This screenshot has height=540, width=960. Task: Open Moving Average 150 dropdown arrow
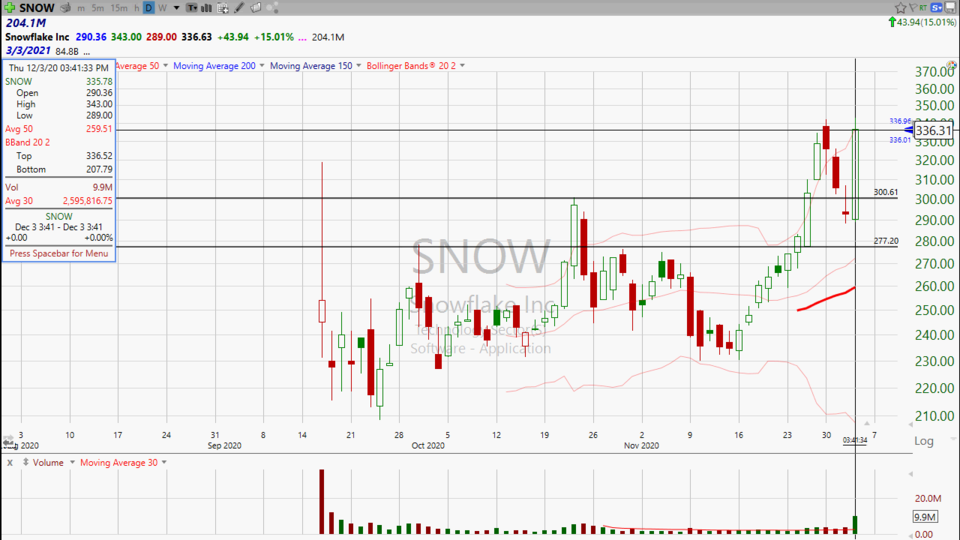358,66
